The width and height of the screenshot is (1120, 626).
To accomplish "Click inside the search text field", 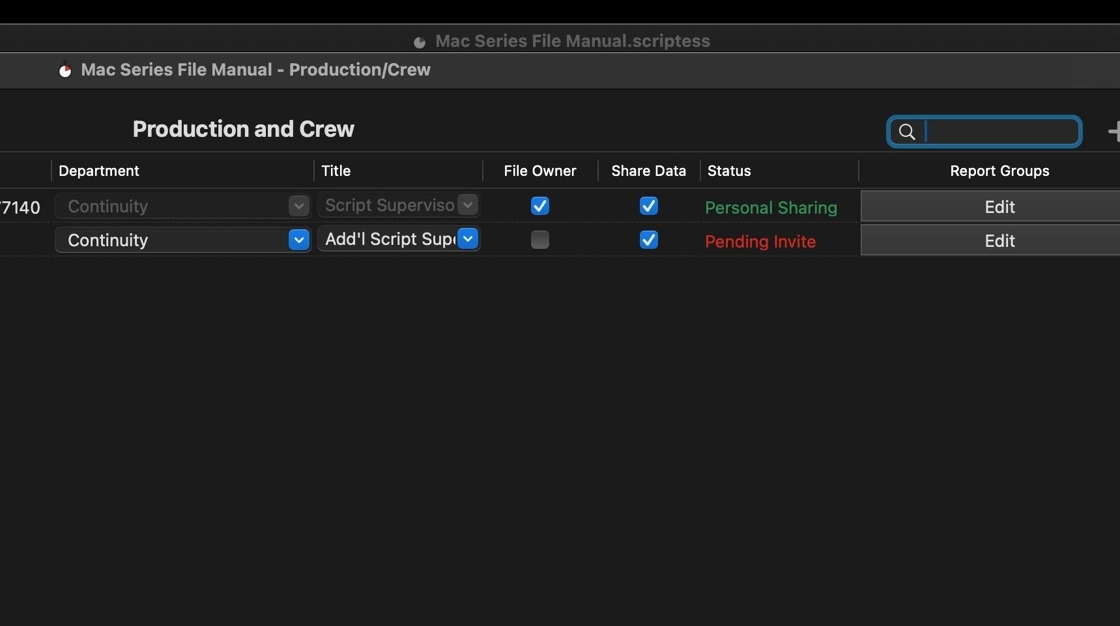I will click(x=1000, y=132).
